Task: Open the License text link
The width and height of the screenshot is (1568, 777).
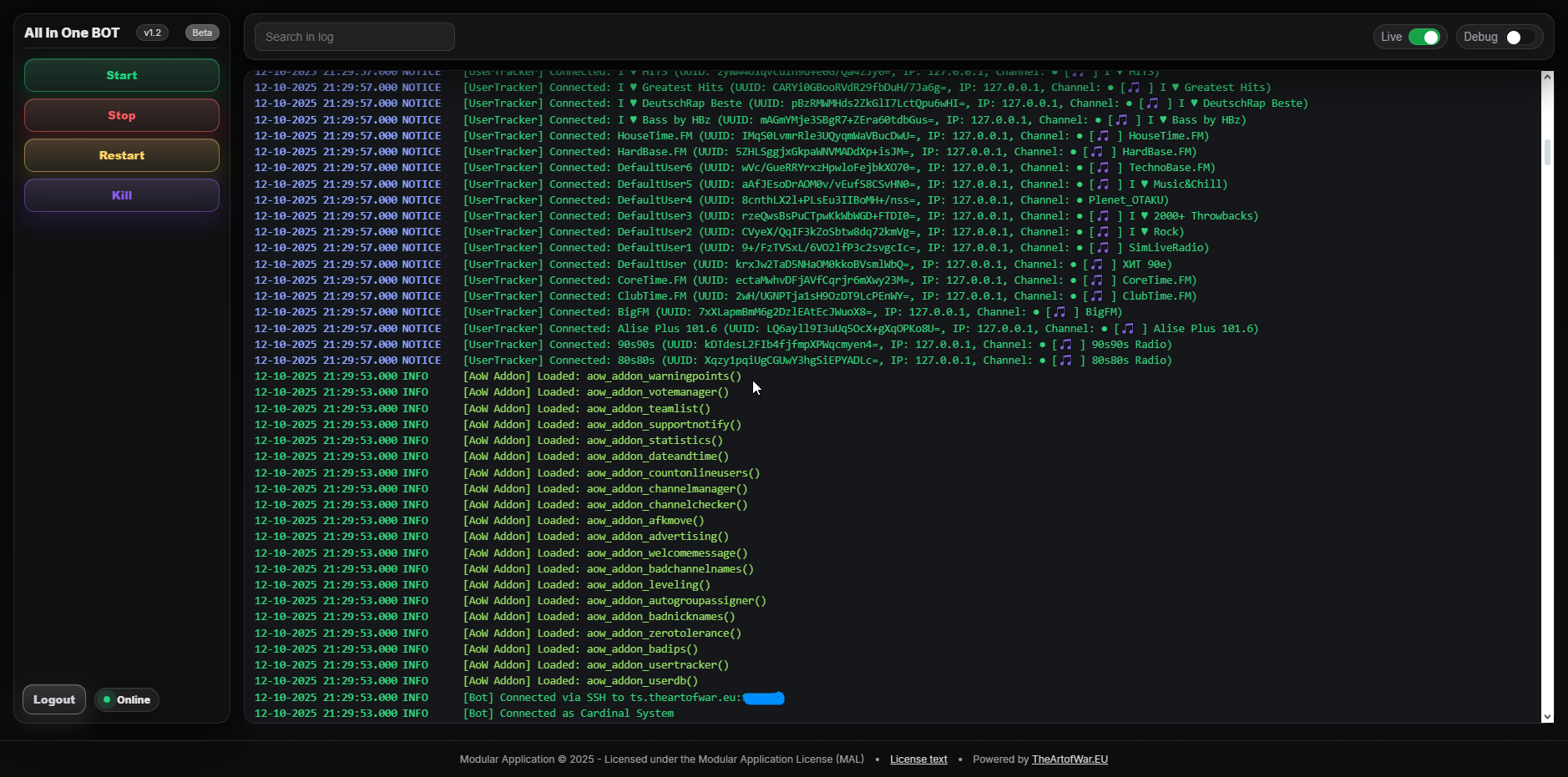Action: coord(918,759)
